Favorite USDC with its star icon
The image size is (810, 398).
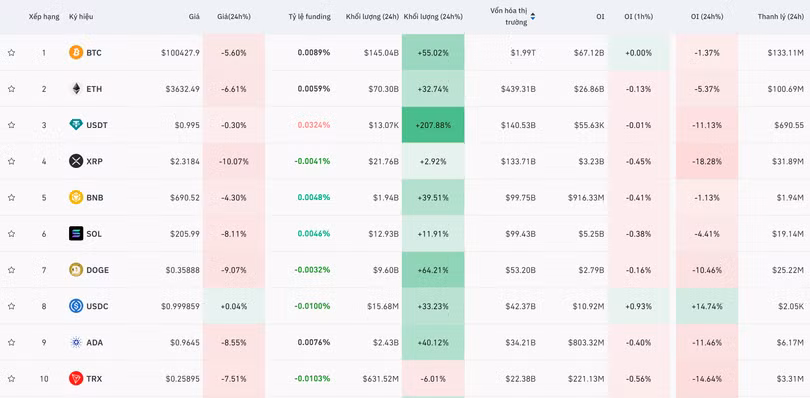tap(11, 305)
